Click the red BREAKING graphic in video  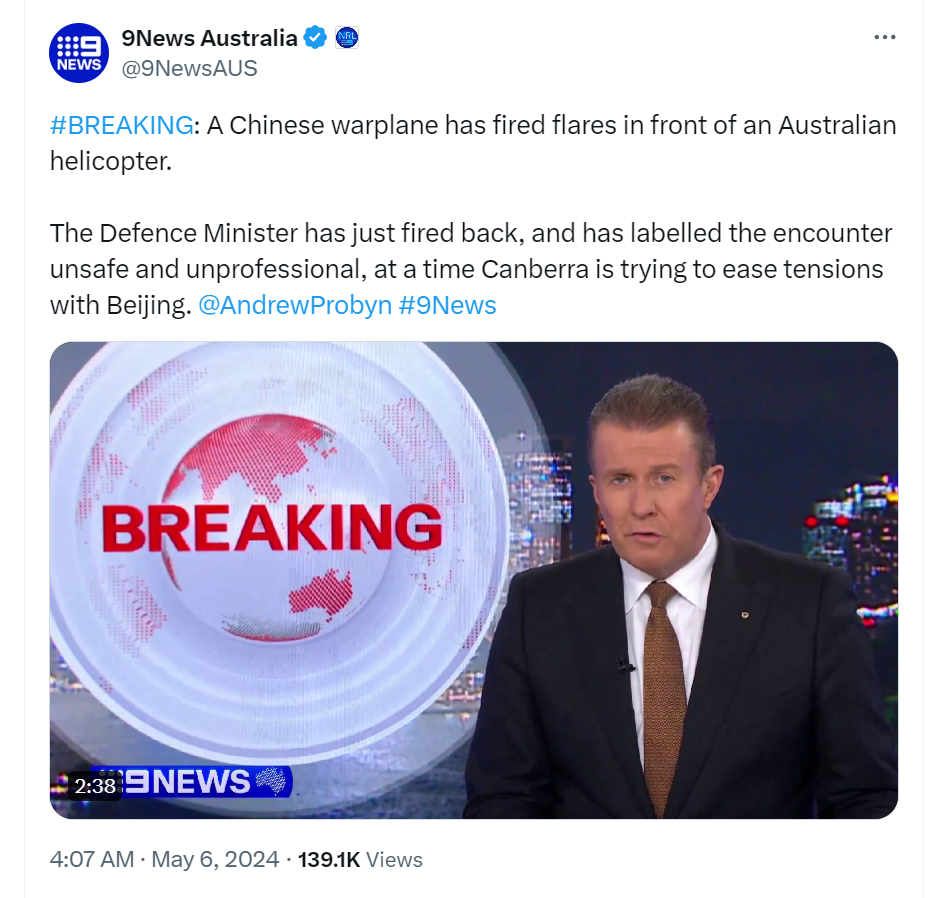(272, 528)
